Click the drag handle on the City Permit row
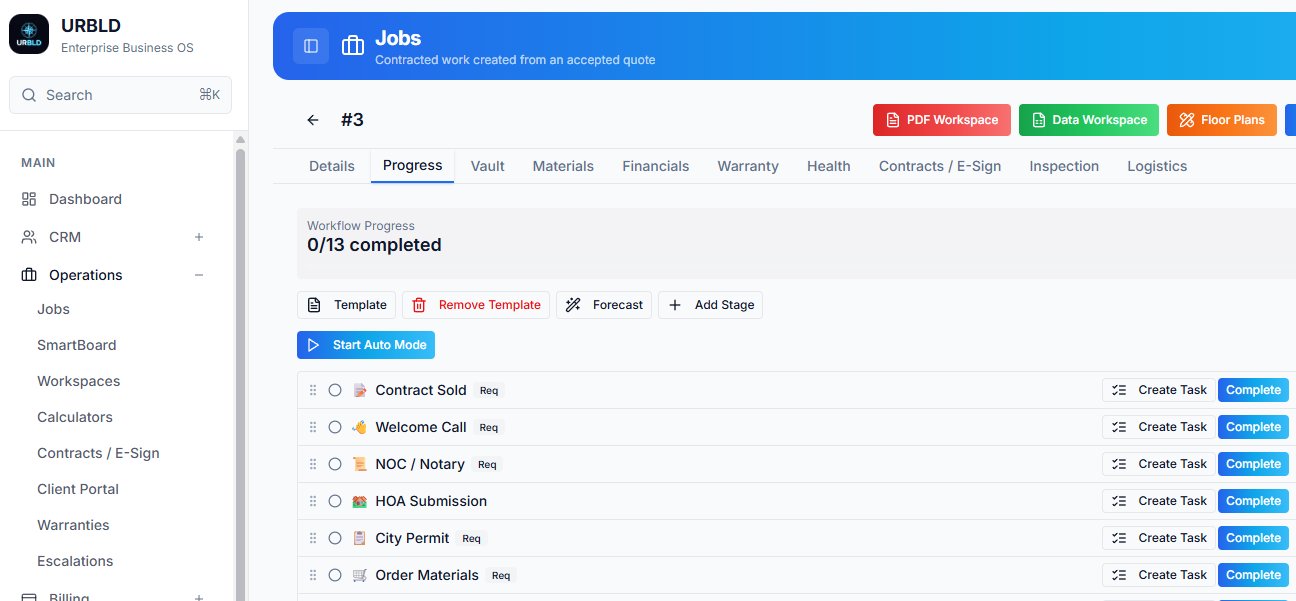 click(x=313, y=538)
